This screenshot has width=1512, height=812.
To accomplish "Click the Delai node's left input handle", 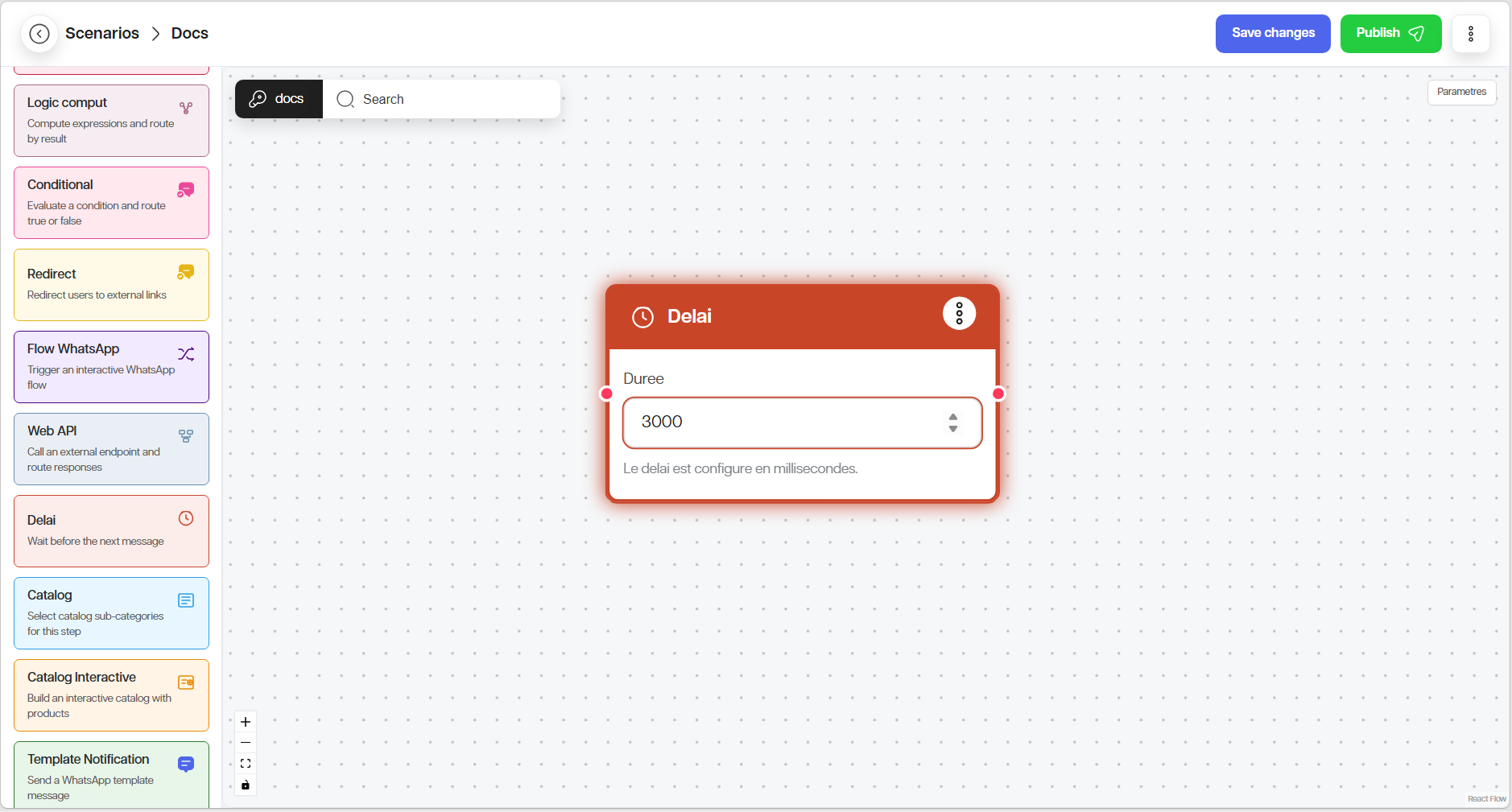I will coord(607,394).
